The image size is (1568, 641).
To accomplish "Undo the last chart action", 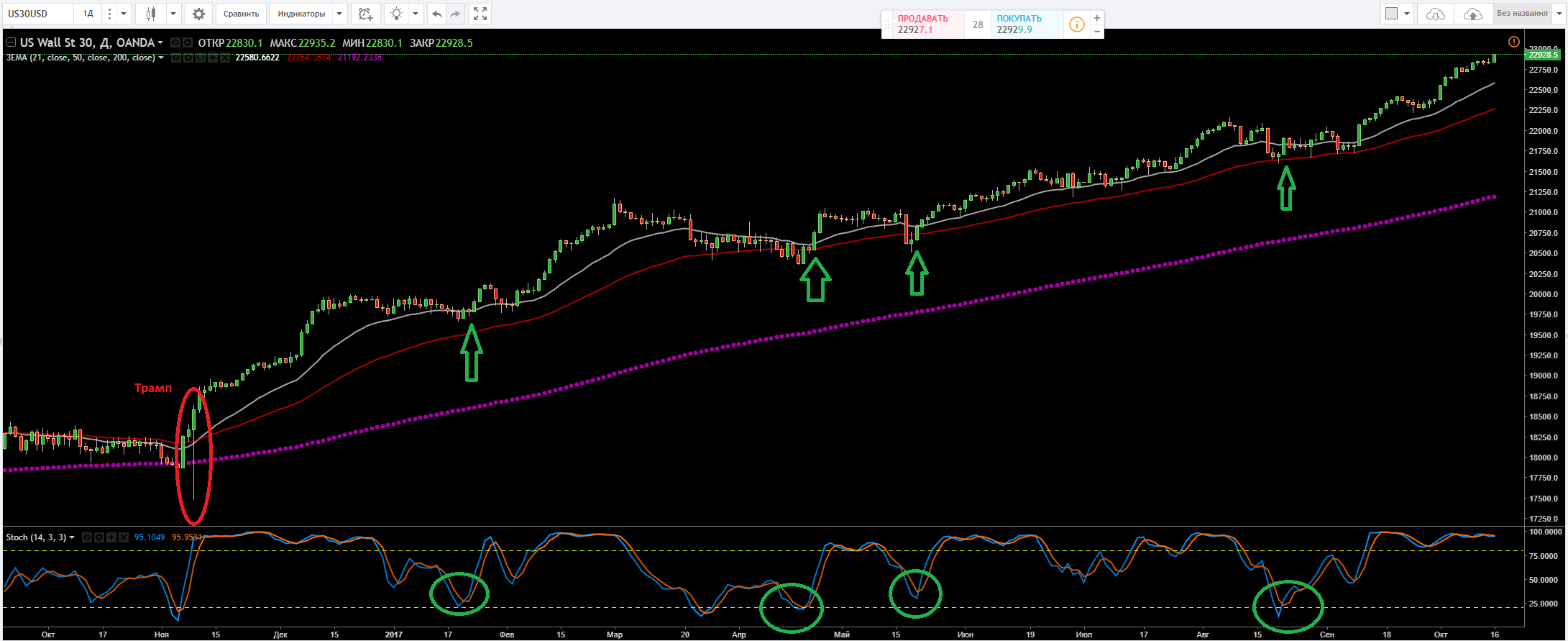I will point(436,14).
